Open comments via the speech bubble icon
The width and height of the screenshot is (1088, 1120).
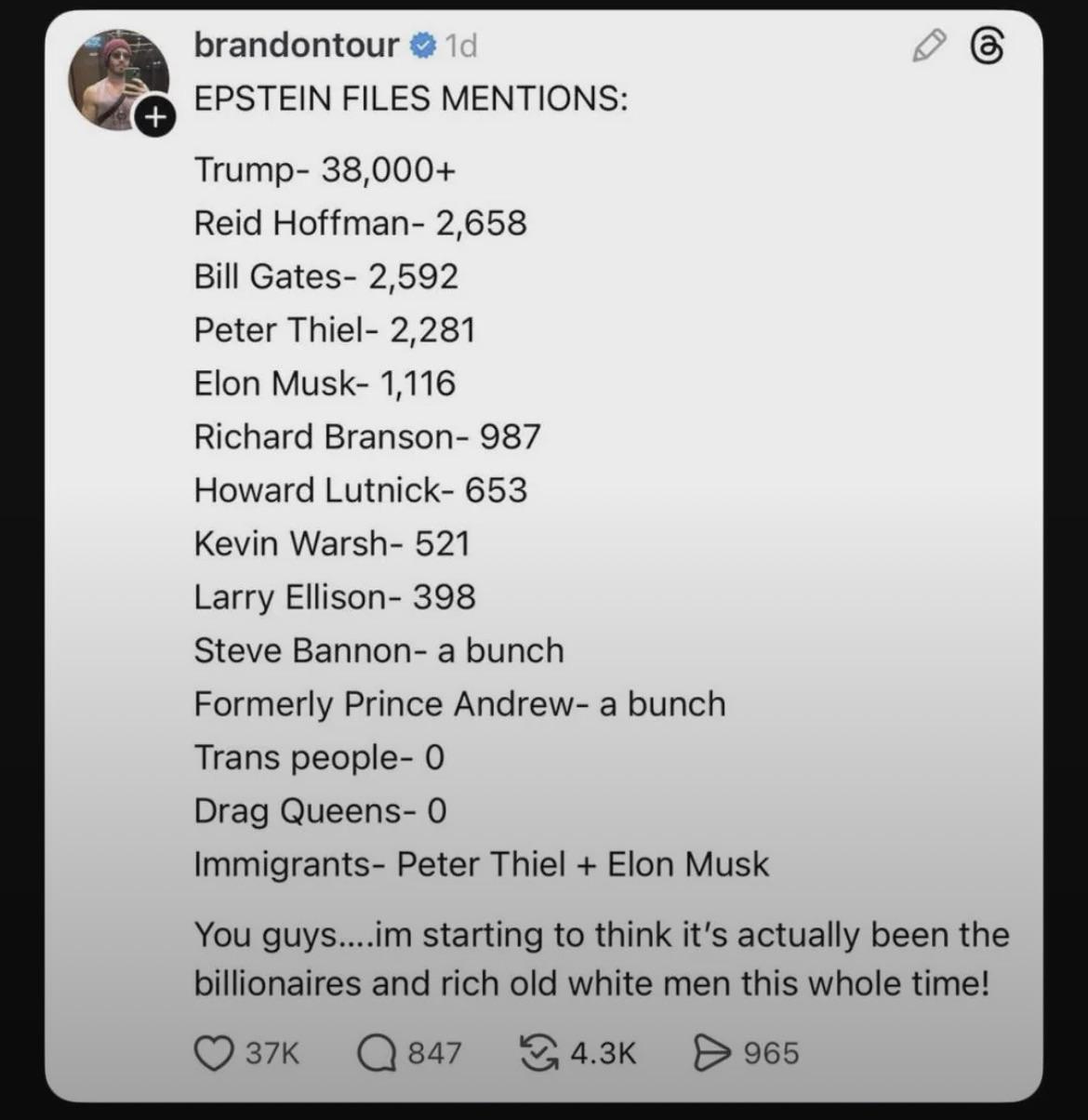377,1053
